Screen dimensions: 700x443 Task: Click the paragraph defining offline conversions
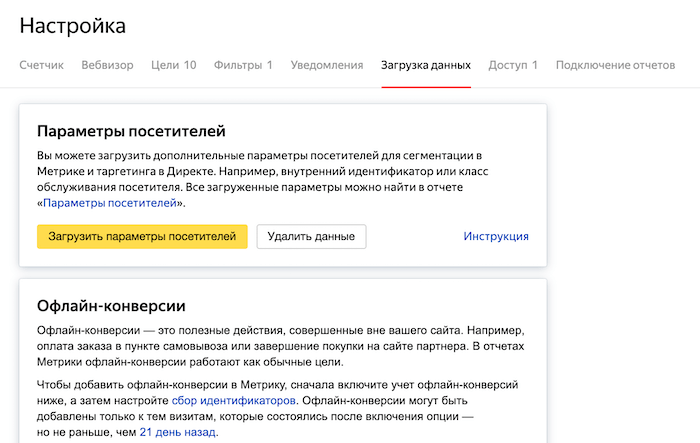(x=280, y=346)
